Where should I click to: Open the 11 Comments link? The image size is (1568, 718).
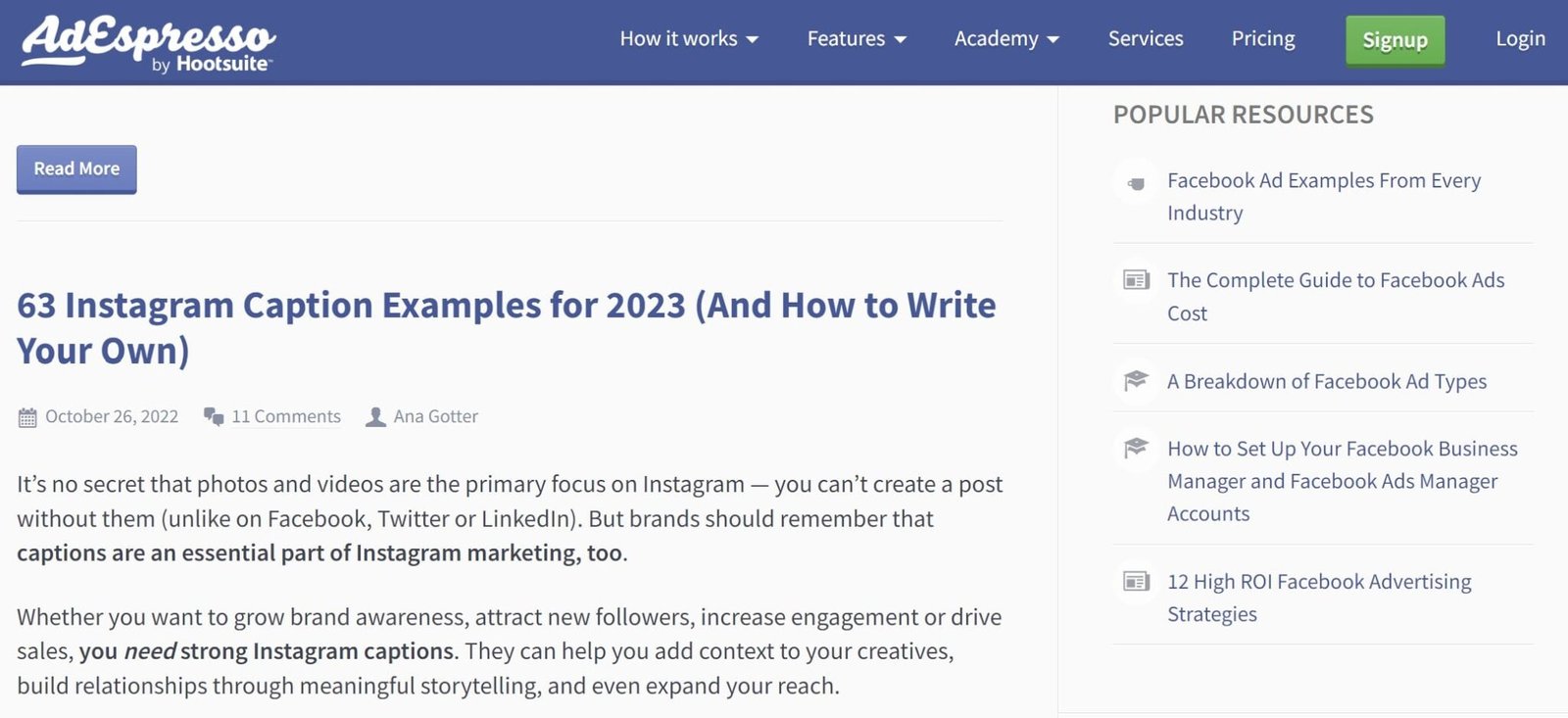[x=285, y=415]
